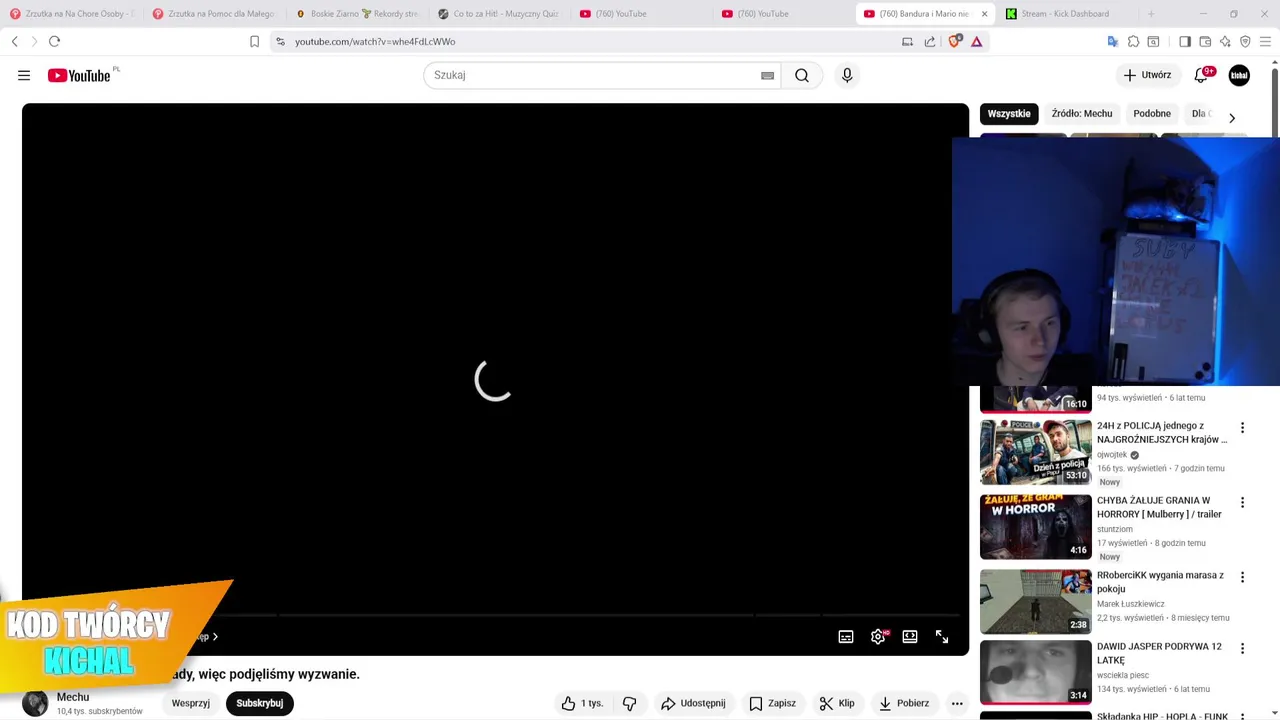Image resolution: width=1280 pixels, height=720 pixels.
Task: Open the extensions puzzle icon
Action: point(1133,41)
